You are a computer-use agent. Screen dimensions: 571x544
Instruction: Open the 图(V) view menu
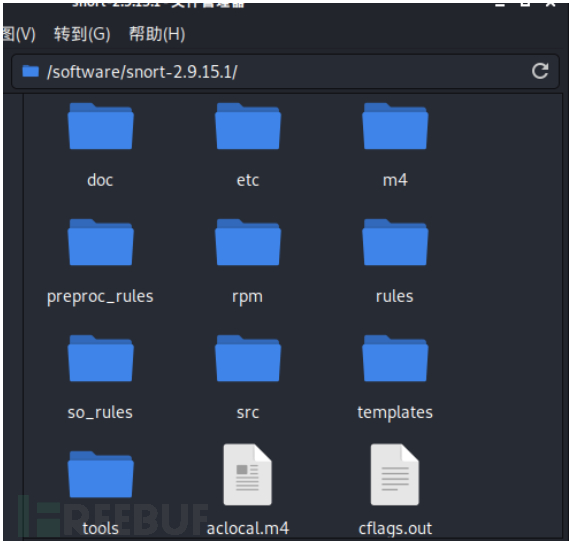point(19,35)
